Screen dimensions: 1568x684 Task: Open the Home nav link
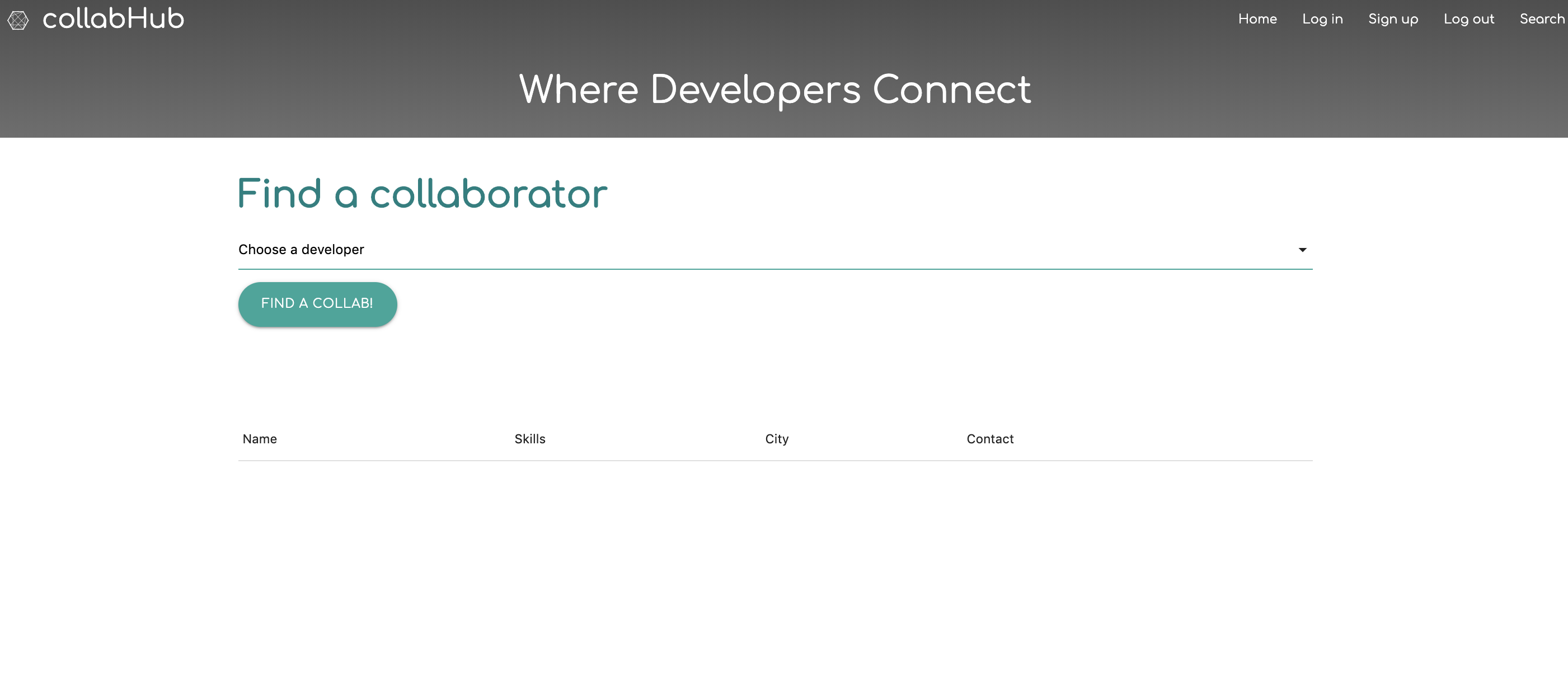tap(1257, 19)
